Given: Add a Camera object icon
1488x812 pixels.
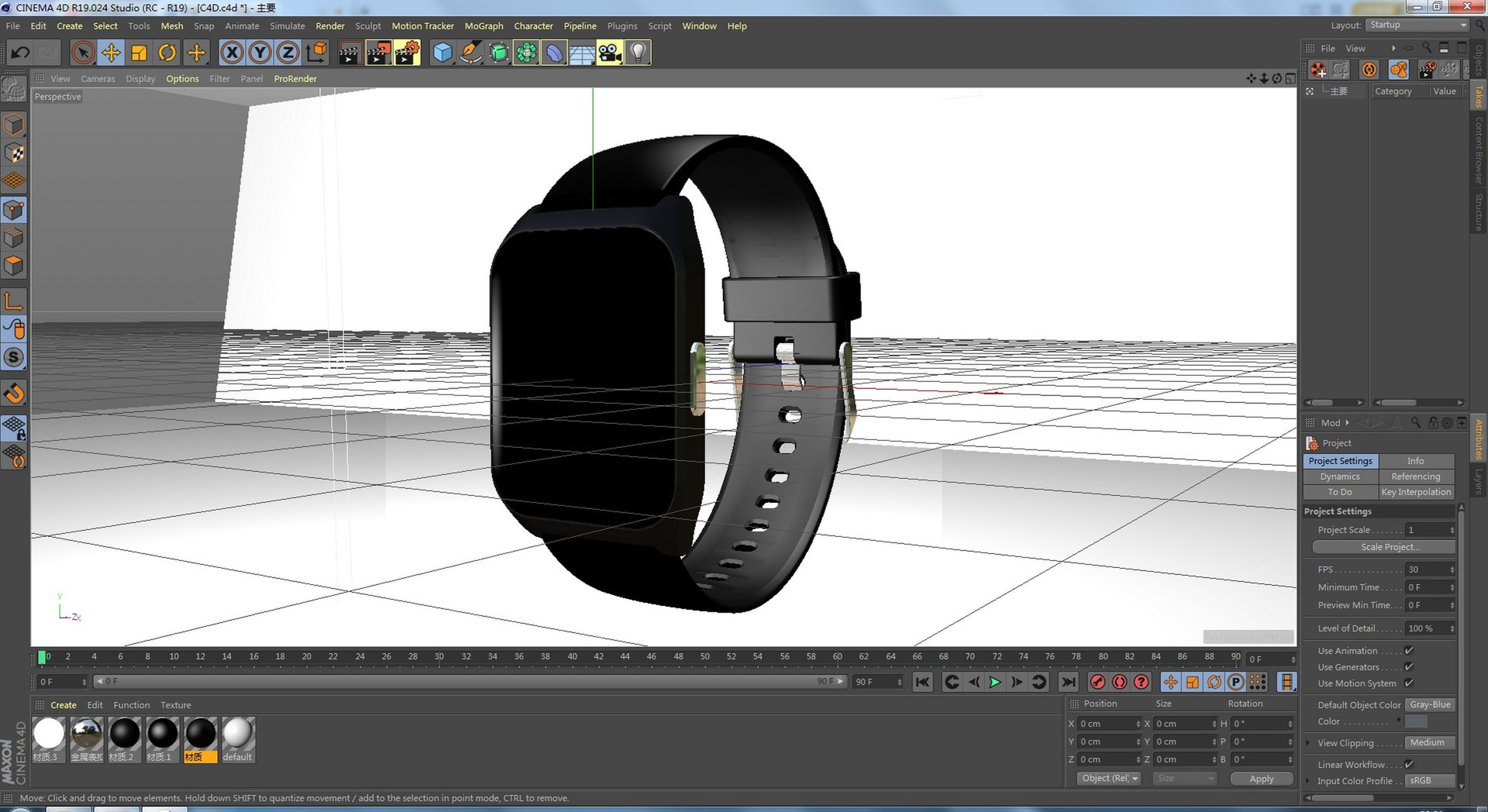Looking at the screenshot, I should point(610,53).
